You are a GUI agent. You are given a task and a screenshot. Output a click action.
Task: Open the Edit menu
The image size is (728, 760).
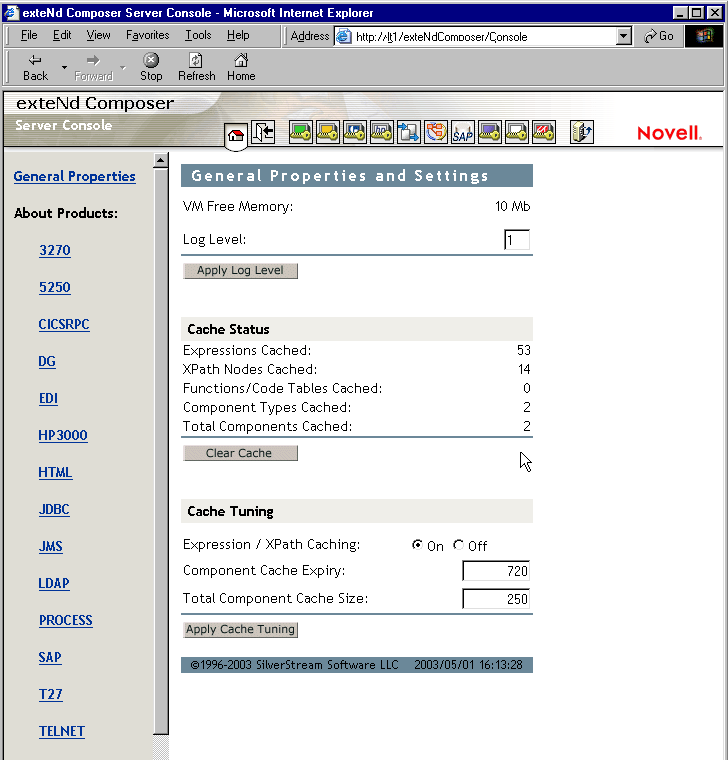62,35
